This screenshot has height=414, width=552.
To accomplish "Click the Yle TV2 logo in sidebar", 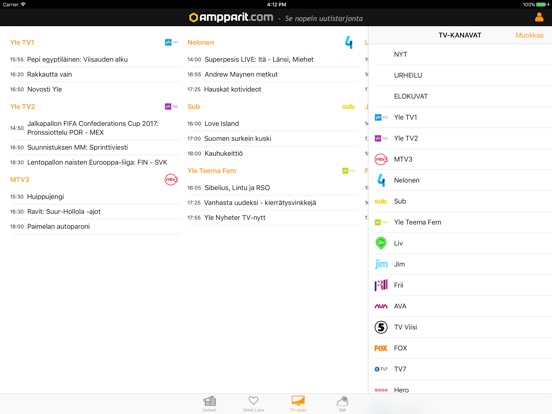I will 381,138.
